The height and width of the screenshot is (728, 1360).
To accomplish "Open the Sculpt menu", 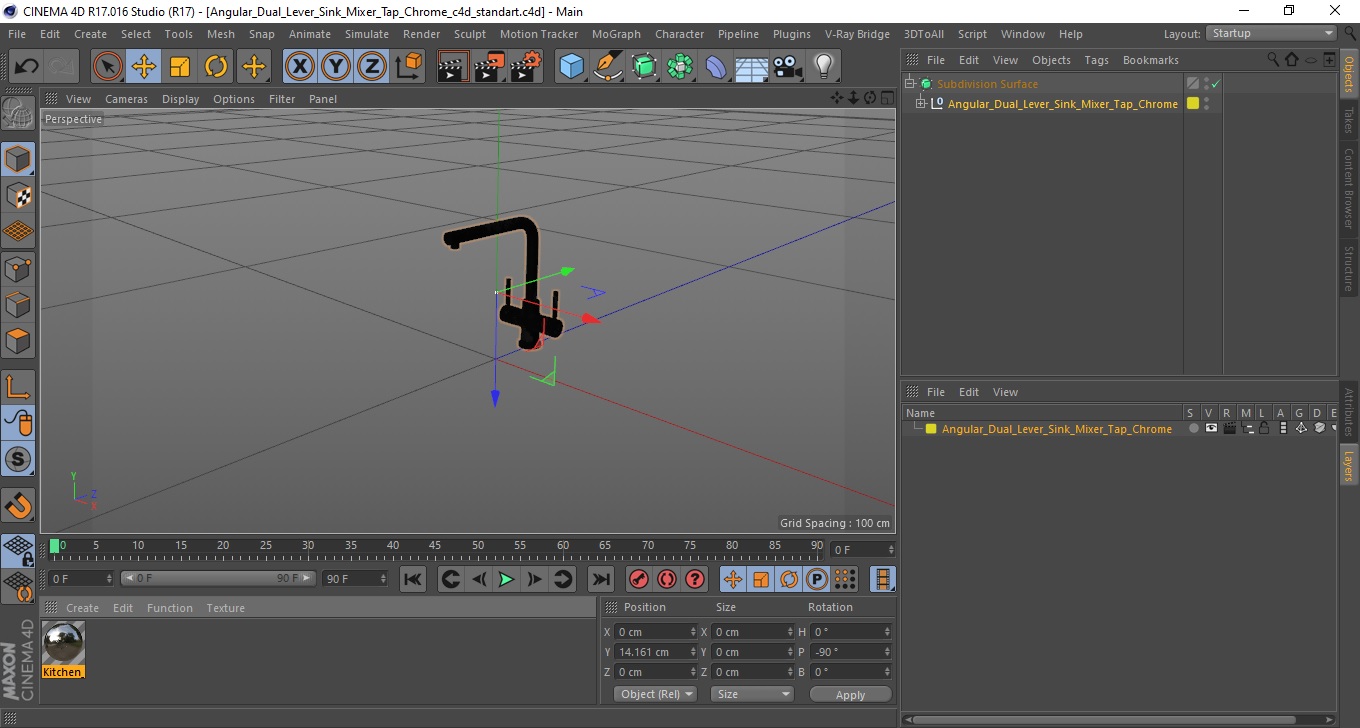I will pyautogui.click(x=470, y=34).
